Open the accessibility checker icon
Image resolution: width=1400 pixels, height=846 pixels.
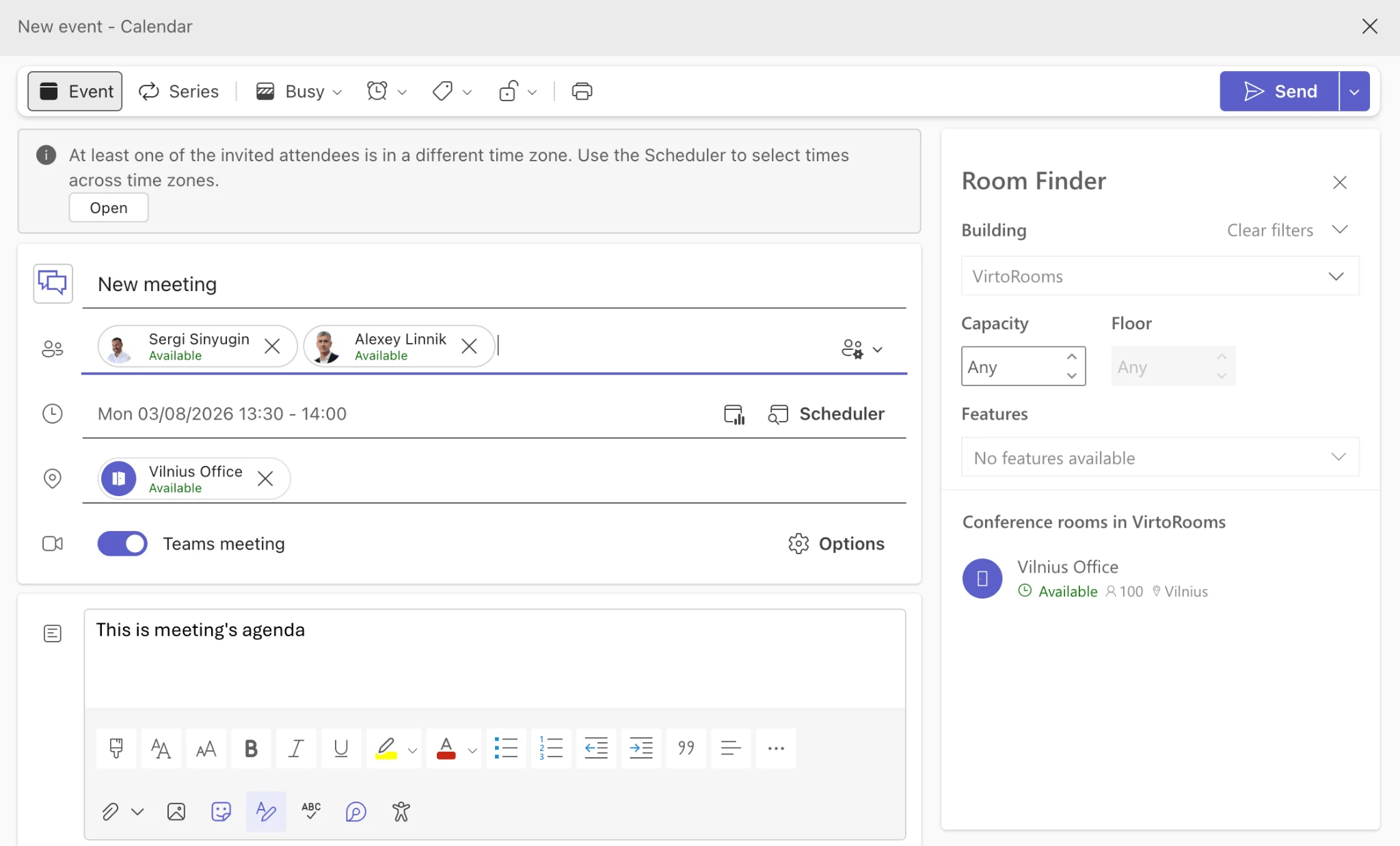click(x=401, y=811)
